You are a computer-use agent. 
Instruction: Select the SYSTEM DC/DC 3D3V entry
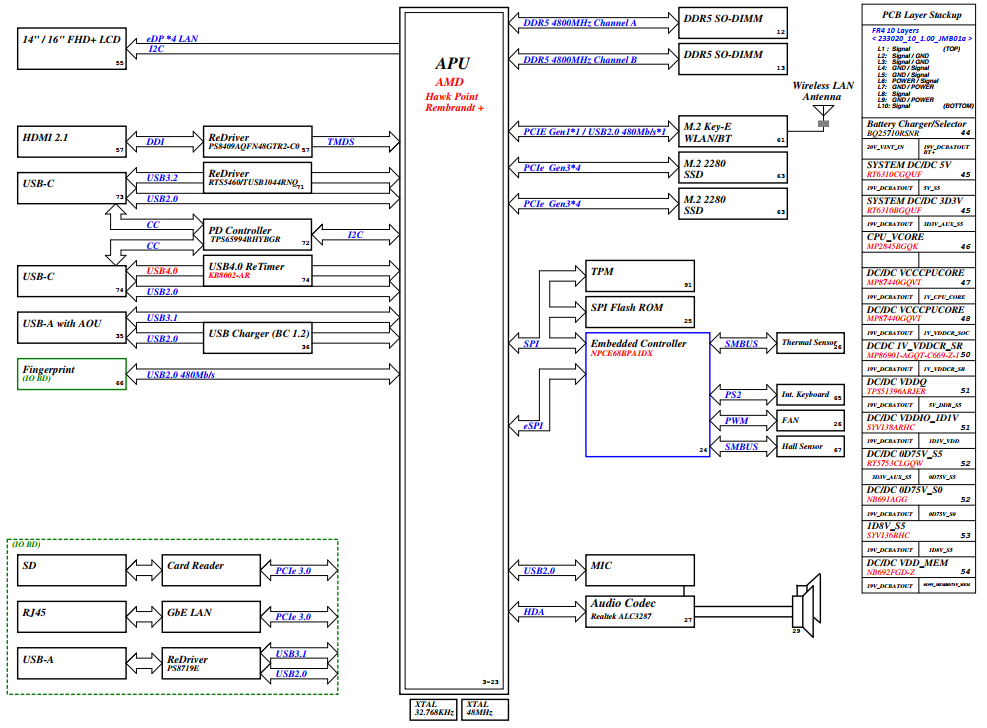(918, 205)
